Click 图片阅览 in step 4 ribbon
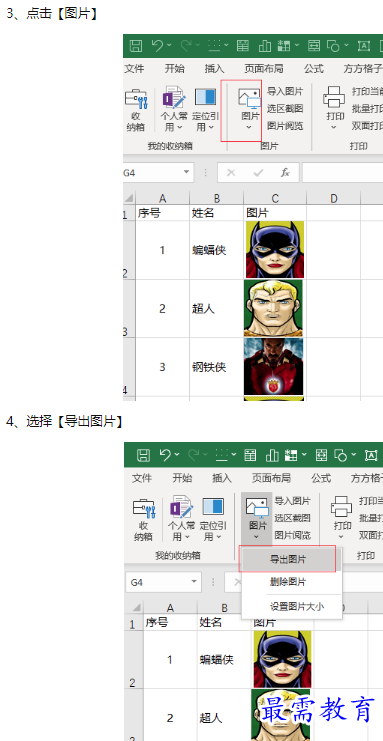The width and height of the screenshot is (383, 741). point(292,535)
